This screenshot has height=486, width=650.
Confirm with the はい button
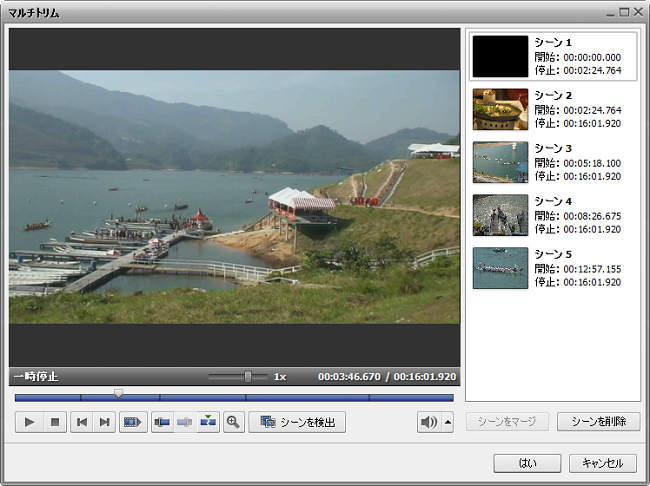[x=527, y=463]
